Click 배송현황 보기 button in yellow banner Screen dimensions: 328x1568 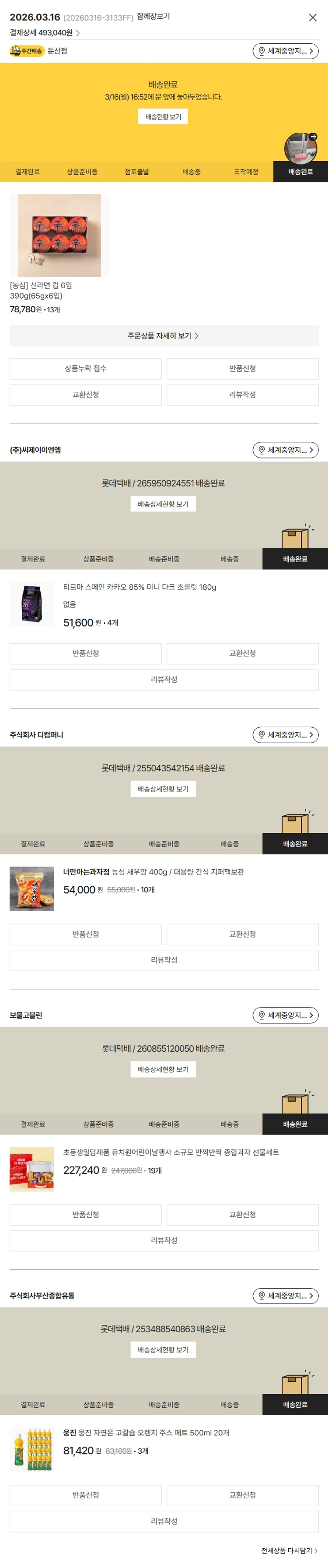[x=163, y=117]
